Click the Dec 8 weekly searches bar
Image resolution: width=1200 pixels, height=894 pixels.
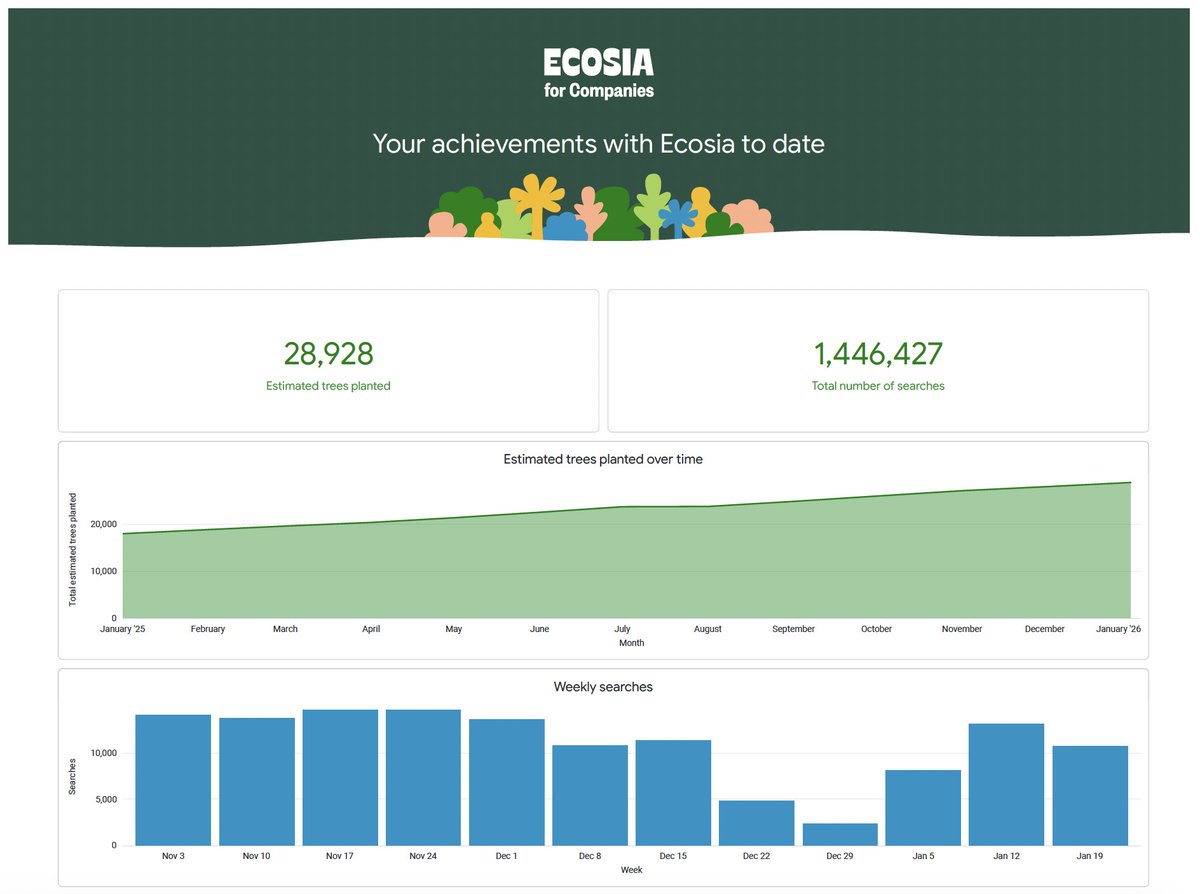pyautogui.click(x=590, y=795)
